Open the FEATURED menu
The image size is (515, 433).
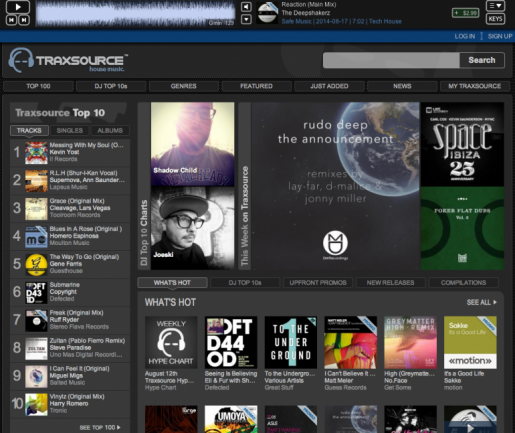(x=256, y=86)
